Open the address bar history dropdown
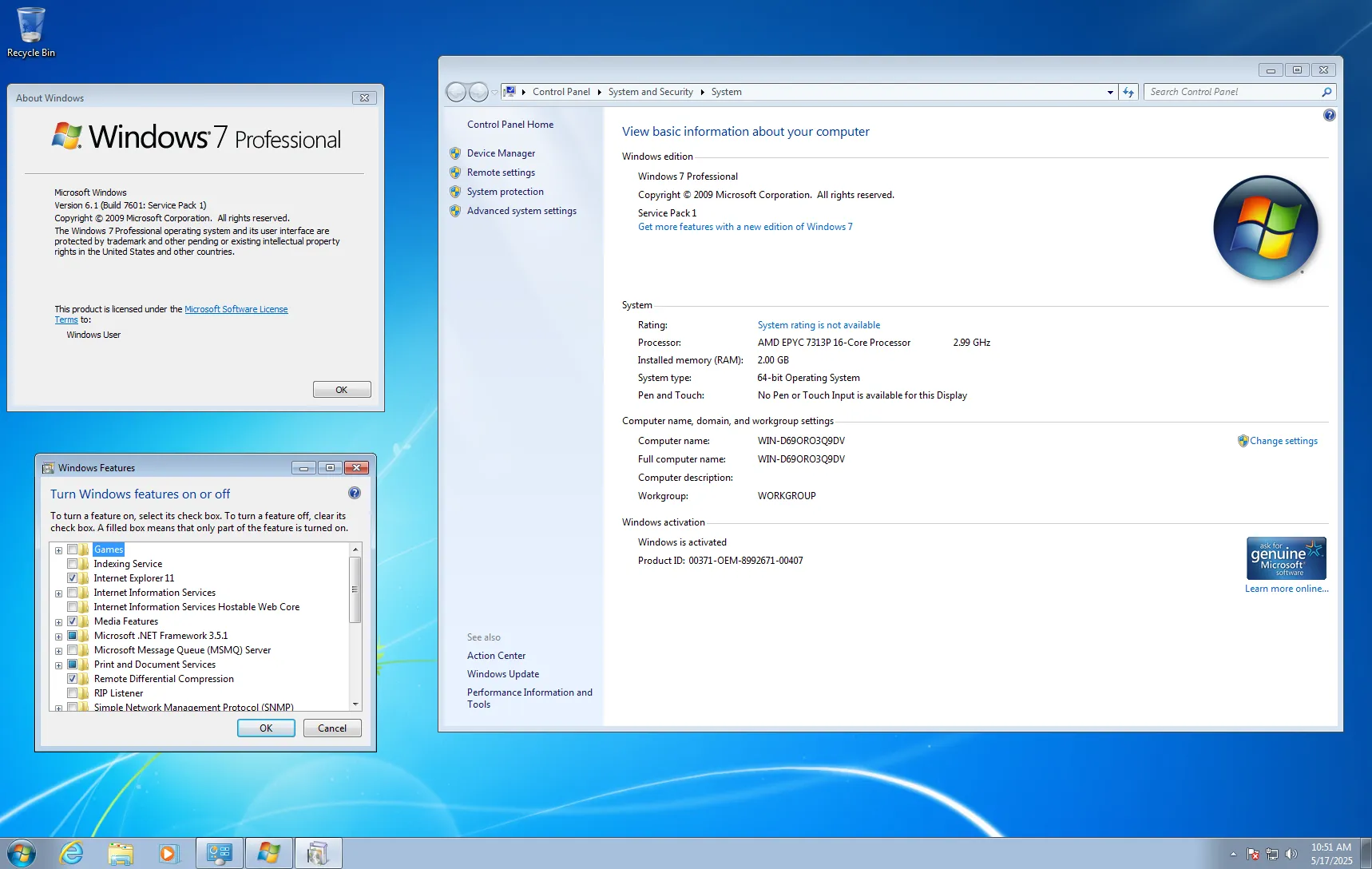Screen dimensions: 1372x869 pos(1110,93)
